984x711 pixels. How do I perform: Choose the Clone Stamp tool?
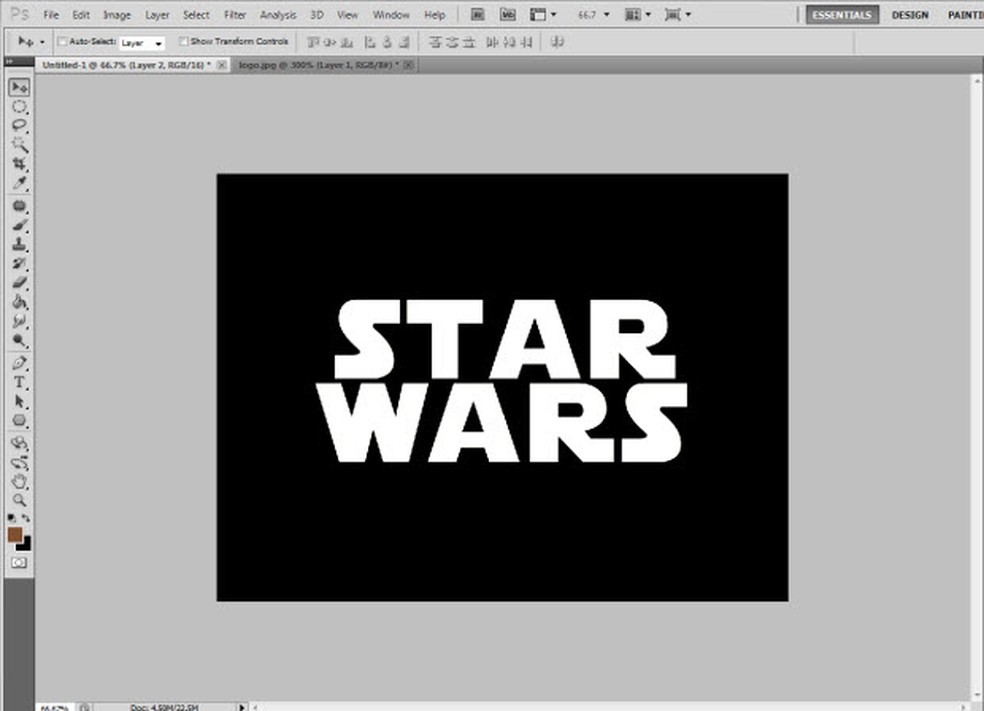[19, 246]
